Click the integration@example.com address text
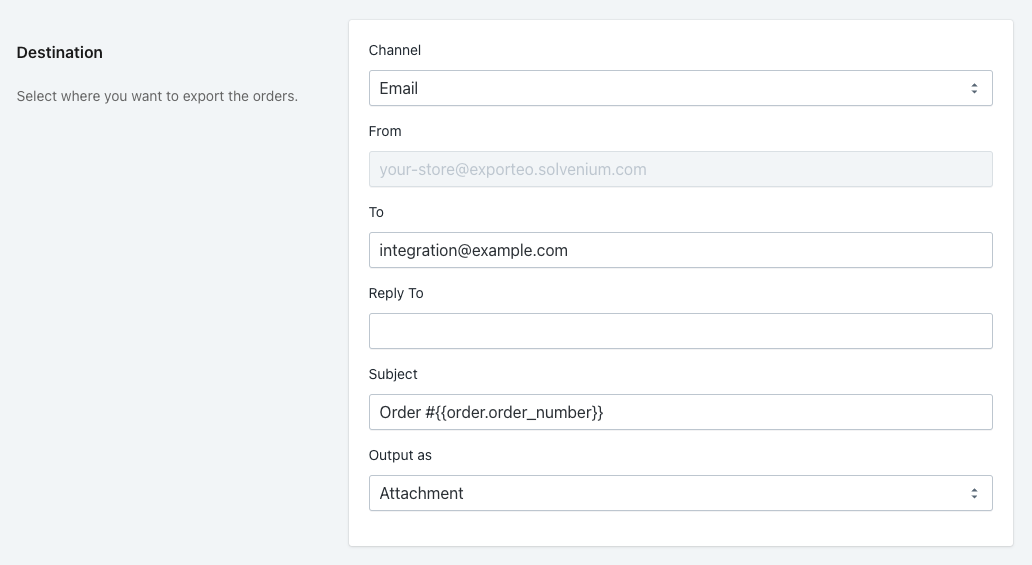This screenshot has height=565, width=1032. [x=473, y=250]
